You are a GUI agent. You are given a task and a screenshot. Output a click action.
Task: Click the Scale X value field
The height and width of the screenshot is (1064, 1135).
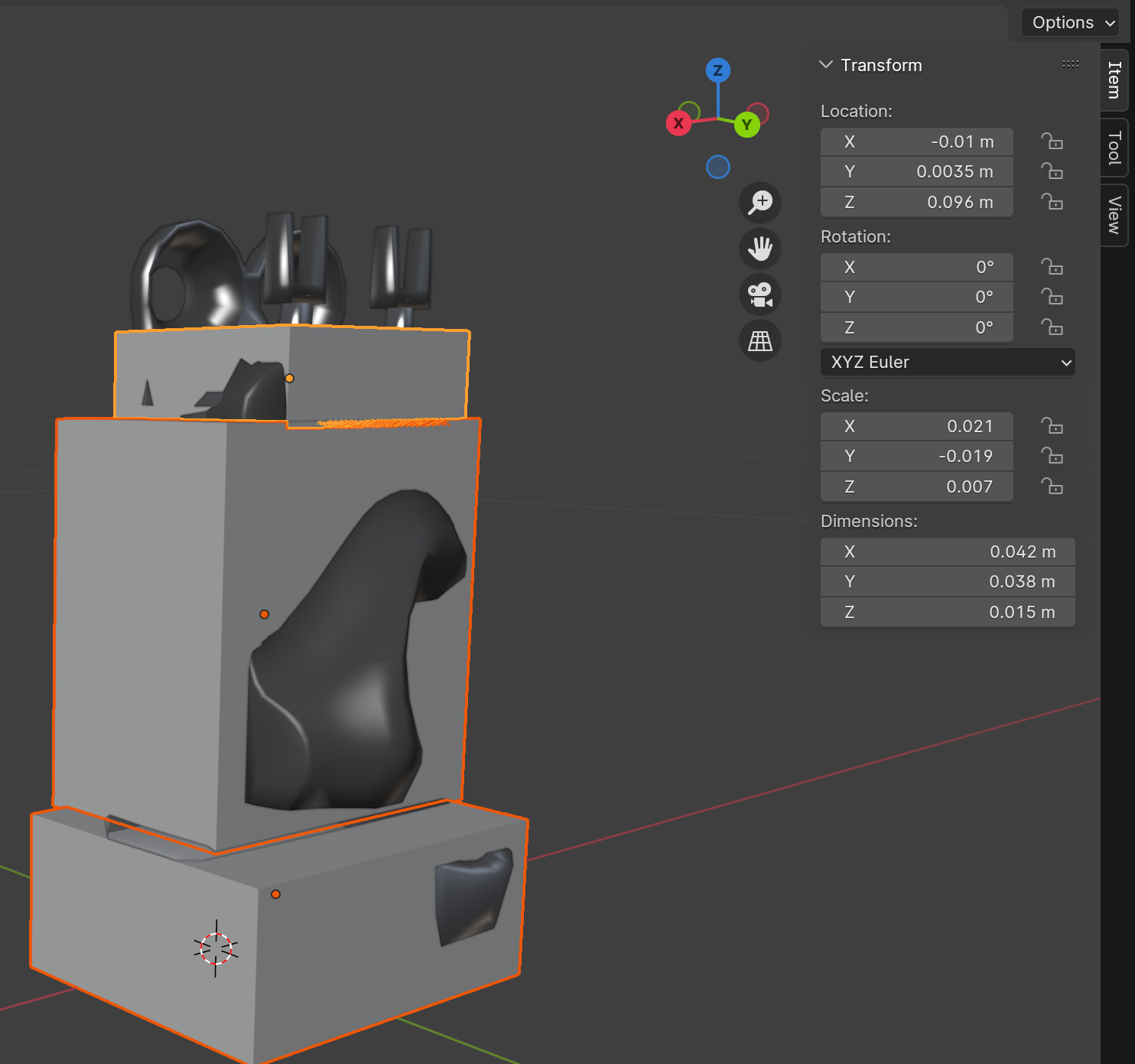(916, 427)
